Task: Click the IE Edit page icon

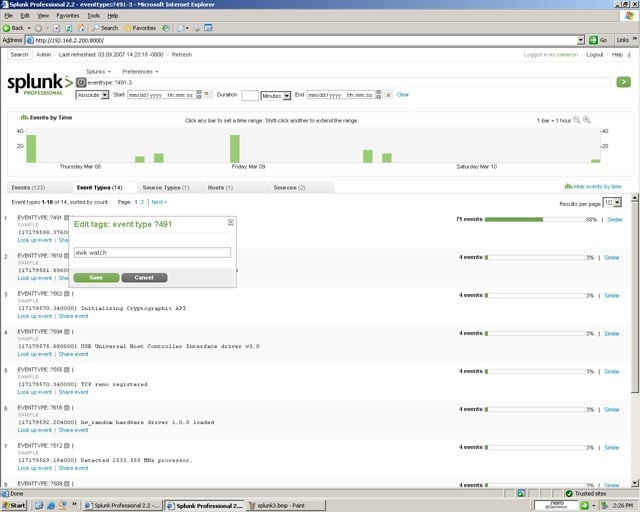Action: point(208,28)
